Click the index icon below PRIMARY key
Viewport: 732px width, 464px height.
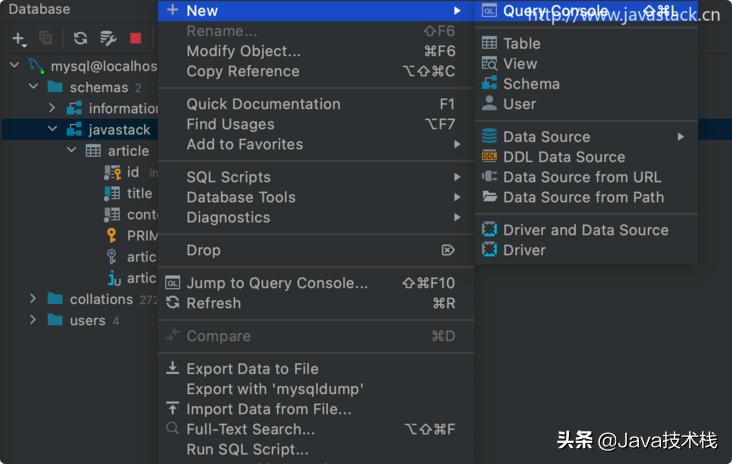(x=111, y=256)
